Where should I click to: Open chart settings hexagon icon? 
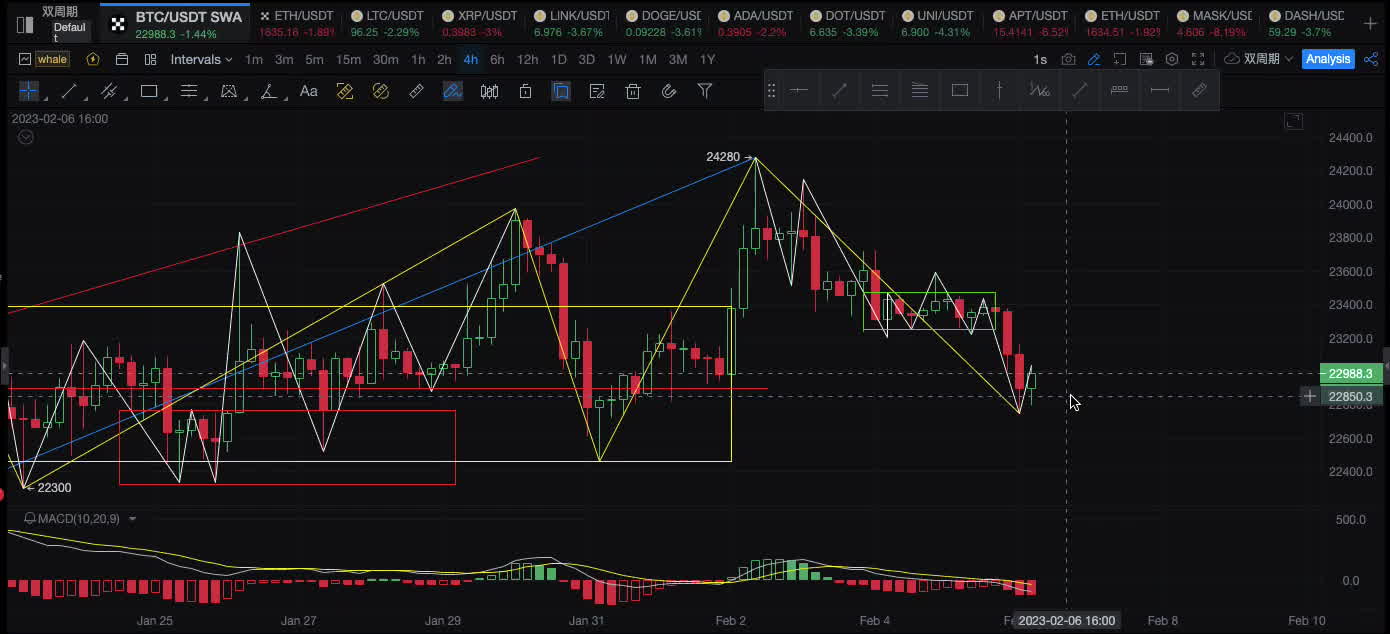pos(1172,59)
